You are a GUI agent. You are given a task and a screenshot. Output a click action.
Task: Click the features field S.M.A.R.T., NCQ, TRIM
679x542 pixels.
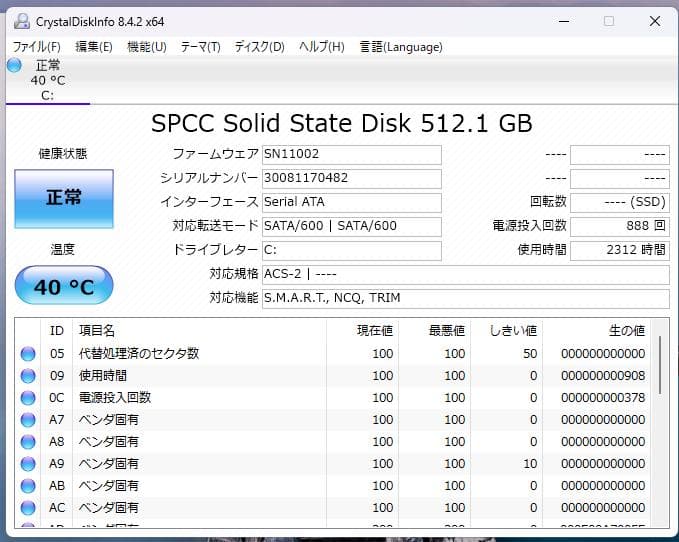click(x=466, y=298)
